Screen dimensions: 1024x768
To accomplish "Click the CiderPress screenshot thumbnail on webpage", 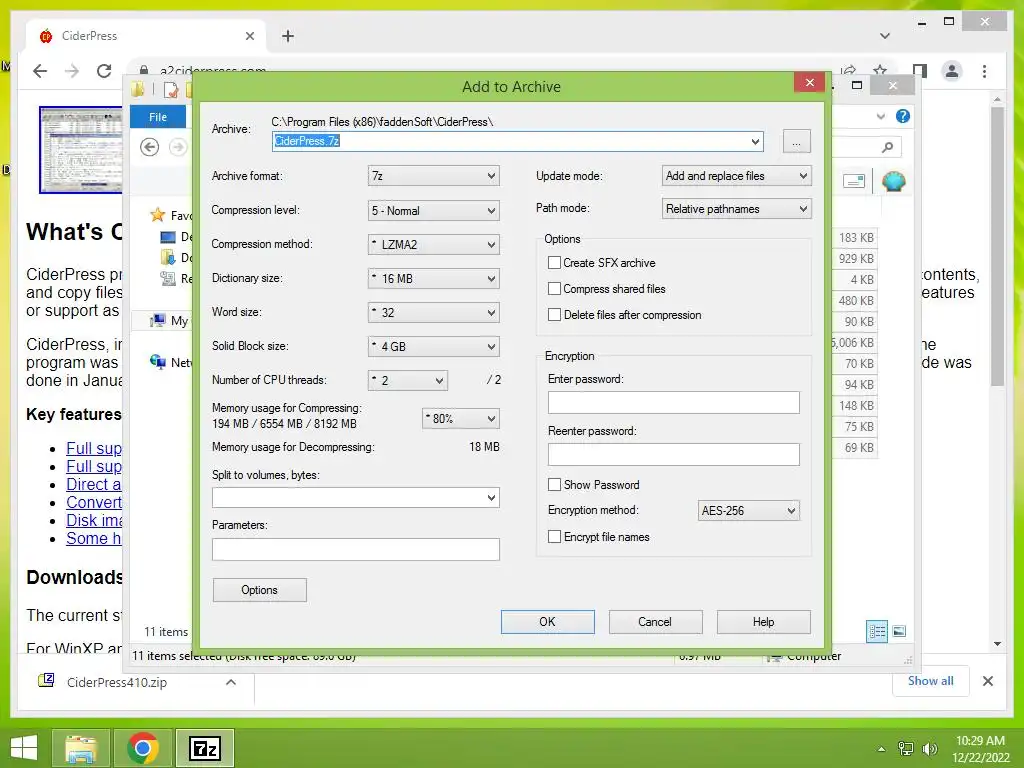I will tap(80, 150).
